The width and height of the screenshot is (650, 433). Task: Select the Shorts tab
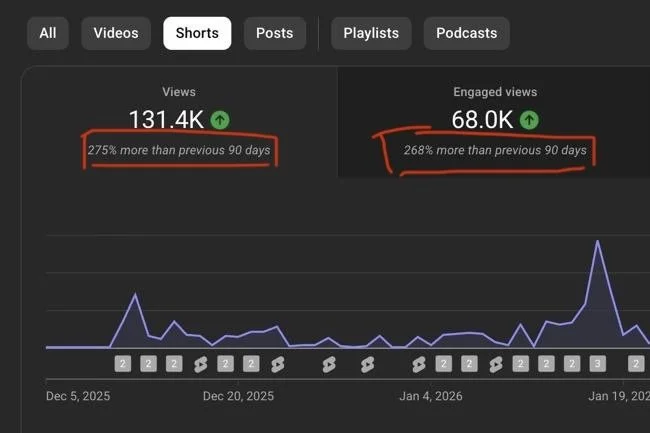pyautogui.click(x=197, y=33)
